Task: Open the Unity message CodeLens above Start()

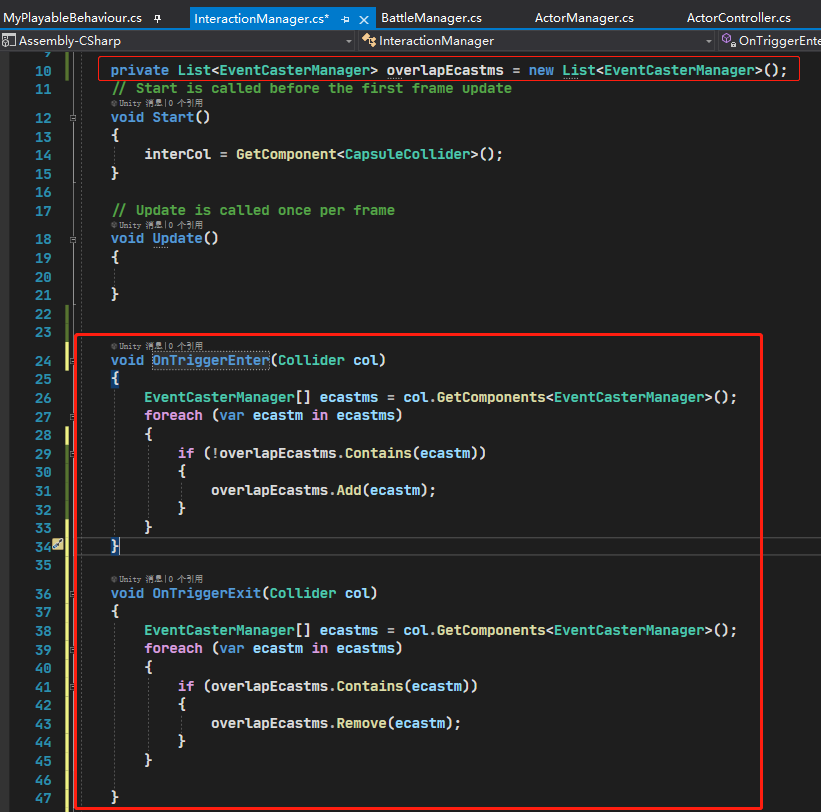Action: [137, 103]
